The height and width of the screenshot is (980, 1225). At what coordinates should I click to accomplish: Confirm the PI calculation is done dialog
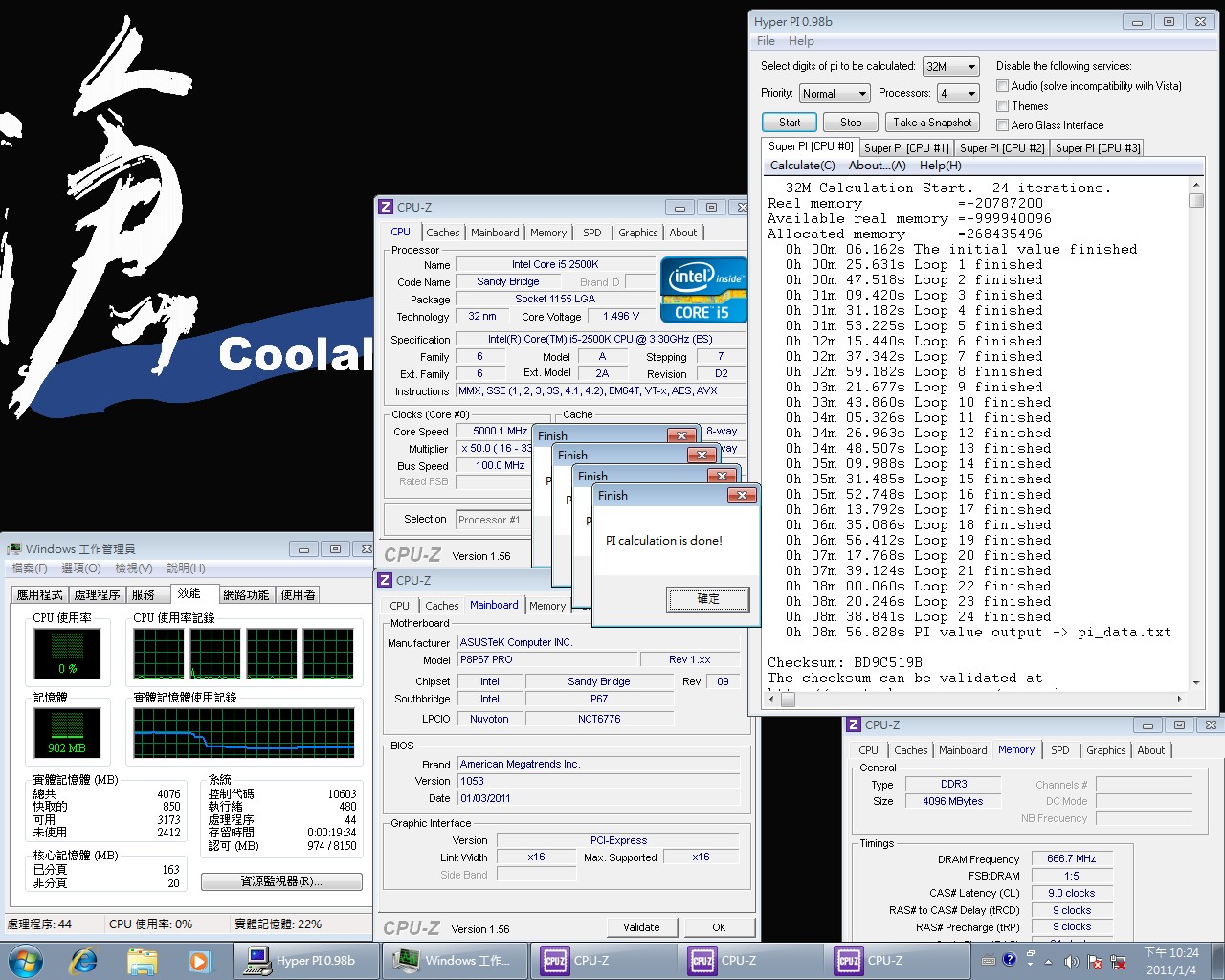708,599
